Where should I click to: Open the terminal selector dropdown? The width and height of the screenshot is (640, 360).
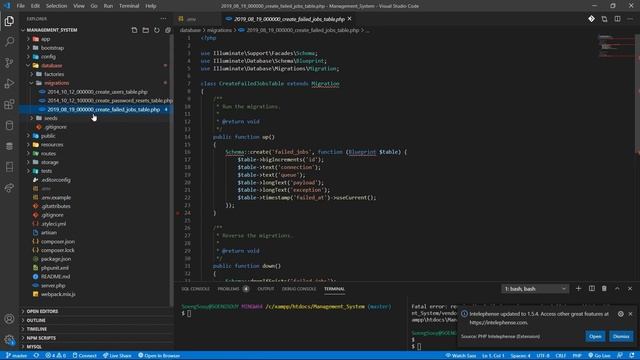[535, 289]
